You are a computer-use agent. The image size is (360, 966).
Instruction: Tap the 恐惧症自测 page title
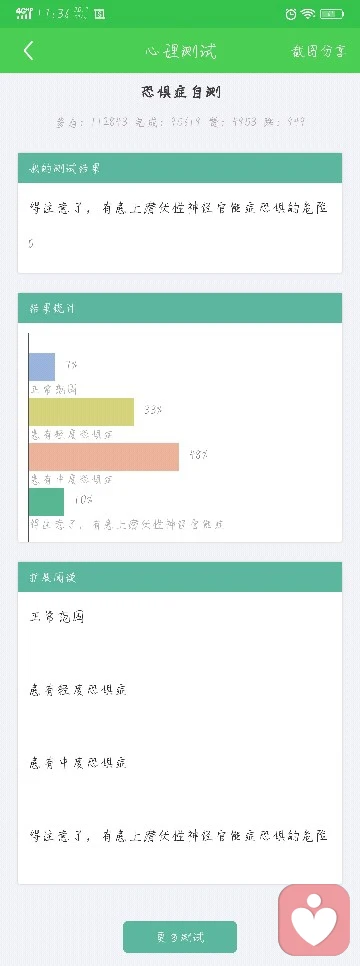[x=181, y=92]
